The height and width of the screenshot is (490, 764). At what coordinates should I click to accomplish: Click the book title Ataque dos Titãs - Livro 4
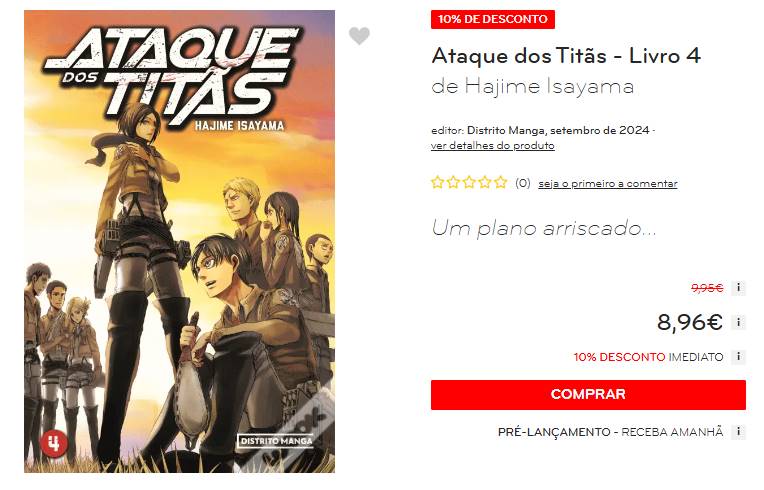tap(566, 56)
